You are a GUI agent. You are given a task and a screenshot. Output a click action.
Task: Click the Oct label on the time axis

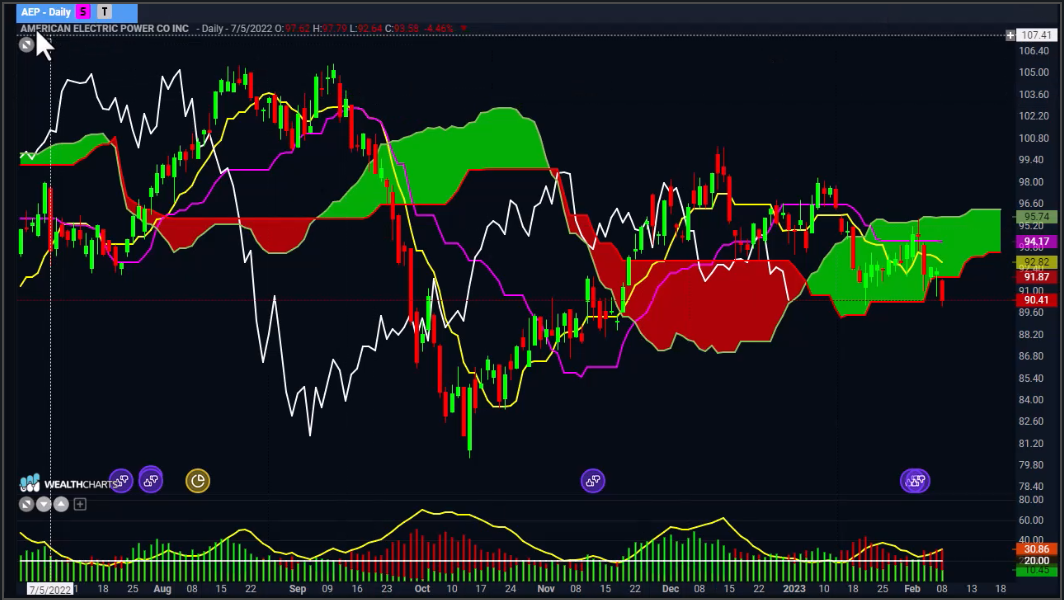pos(422,589)
